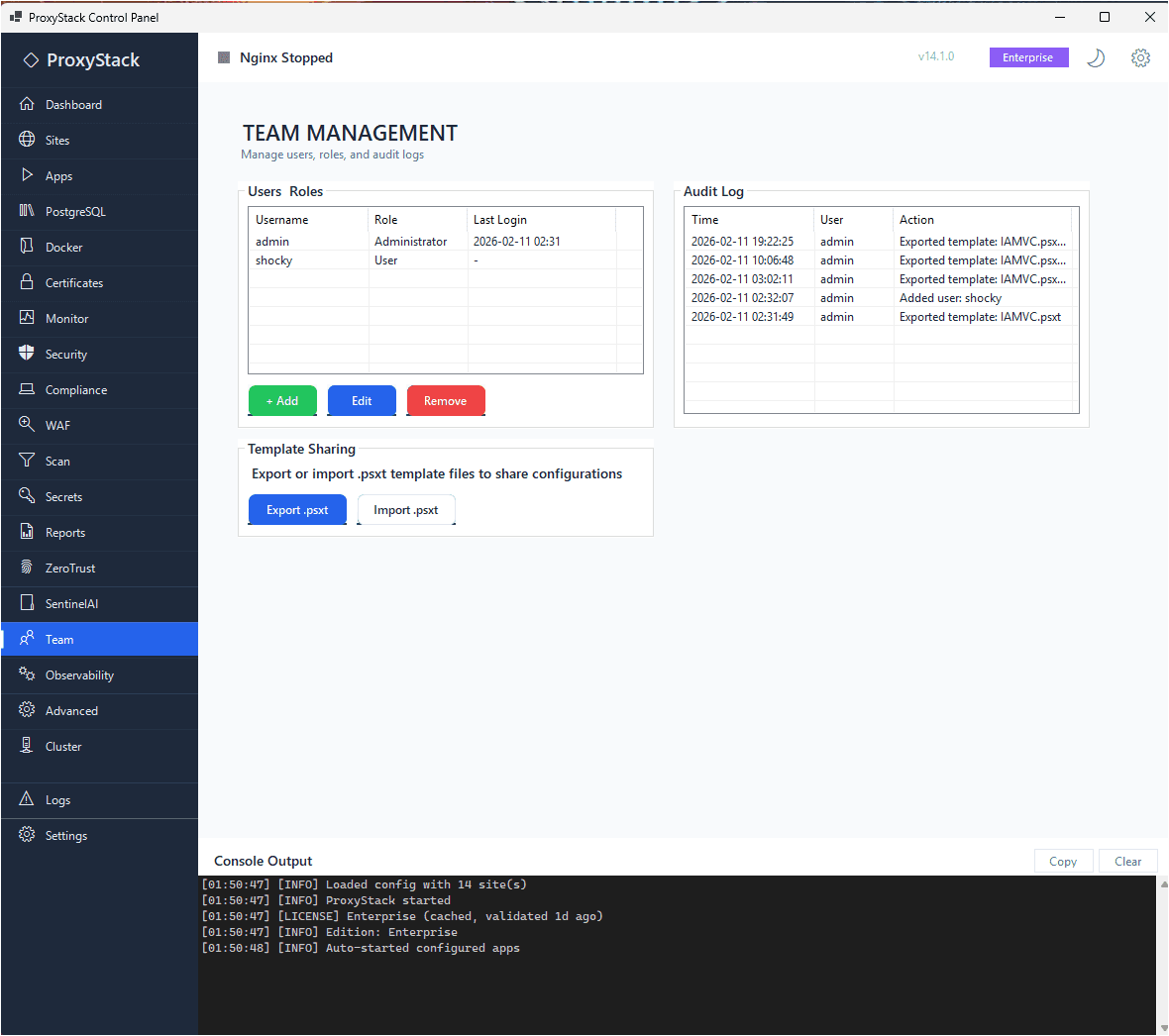
Task: Open the top-right settings gear
Action: click(x=1140, y=57)
